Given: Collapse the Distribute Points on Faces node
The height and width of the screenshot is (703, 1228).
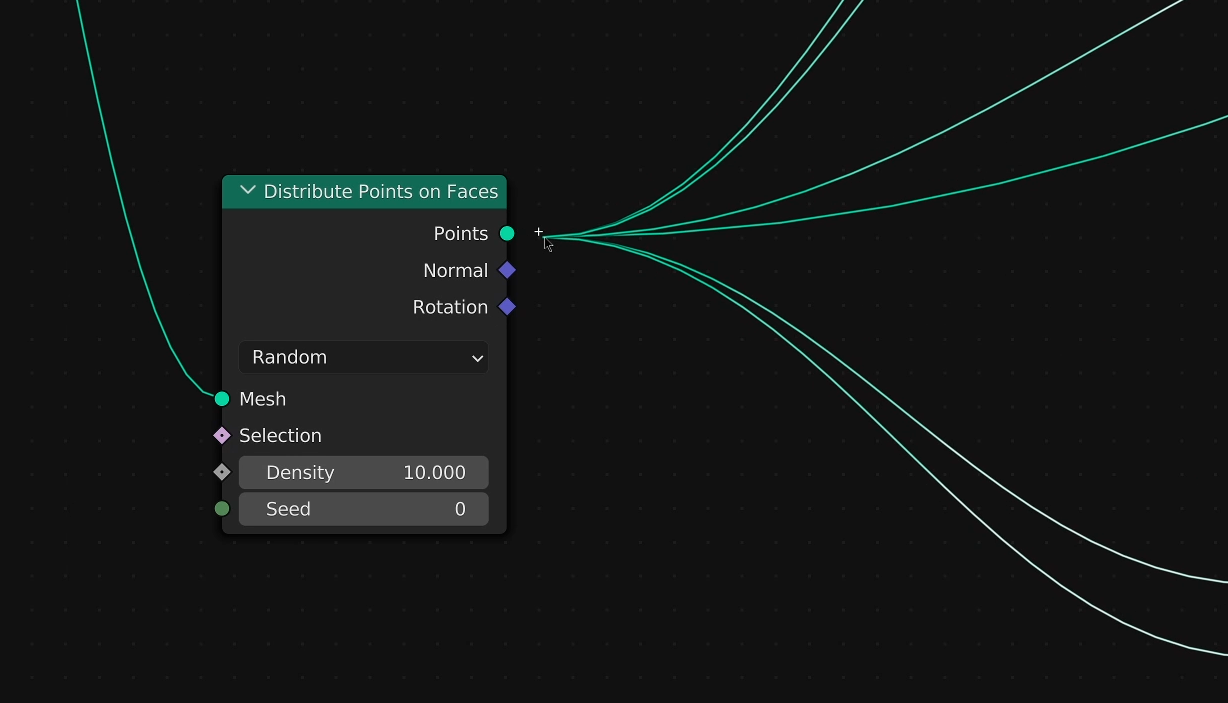Looking at the screenshot, I should coord(248,191).
